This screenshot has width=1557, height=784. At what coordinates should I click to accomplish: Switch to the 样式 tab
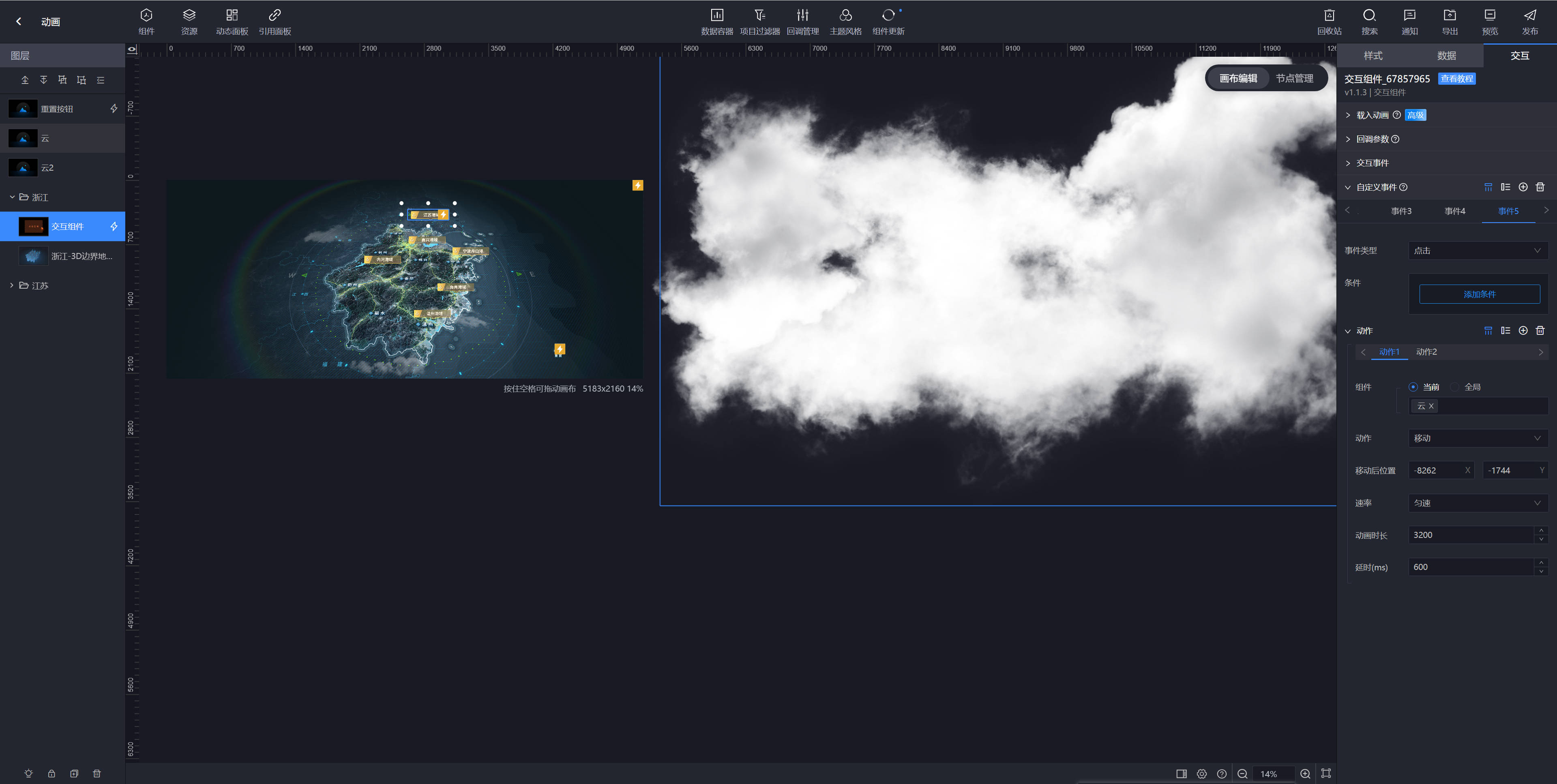(1373, 56)
